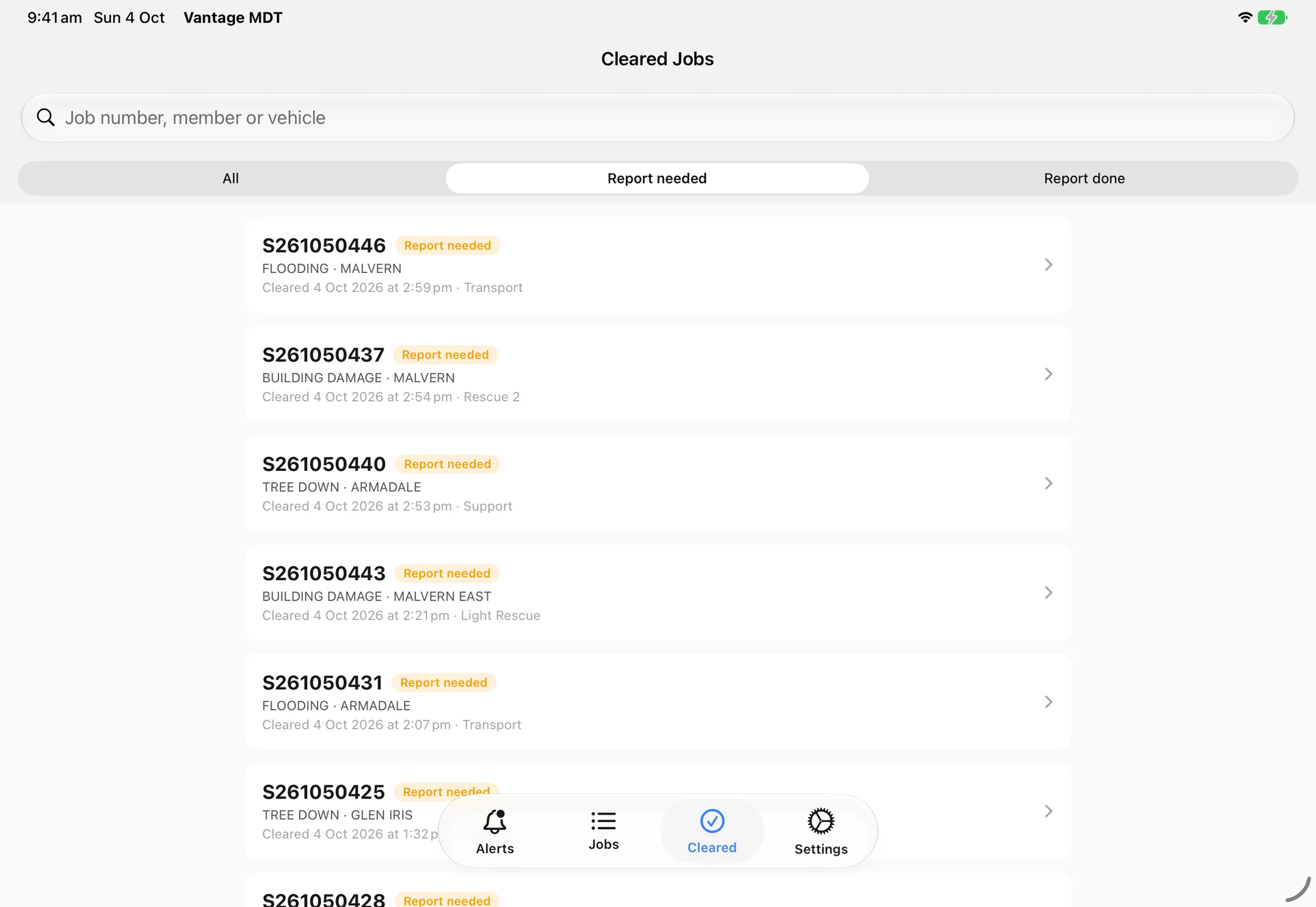Tap Report needed badge on S261050446

click(447, 245)
